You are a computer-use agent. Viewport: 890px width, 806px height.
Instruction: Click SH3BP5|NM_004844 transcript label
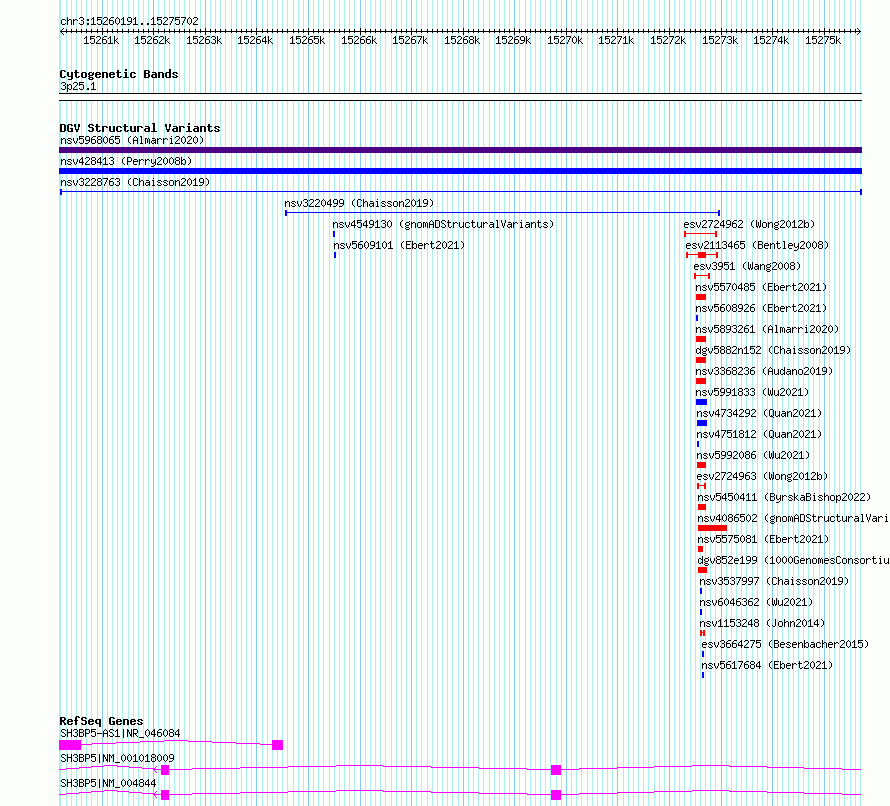(108, 783)
